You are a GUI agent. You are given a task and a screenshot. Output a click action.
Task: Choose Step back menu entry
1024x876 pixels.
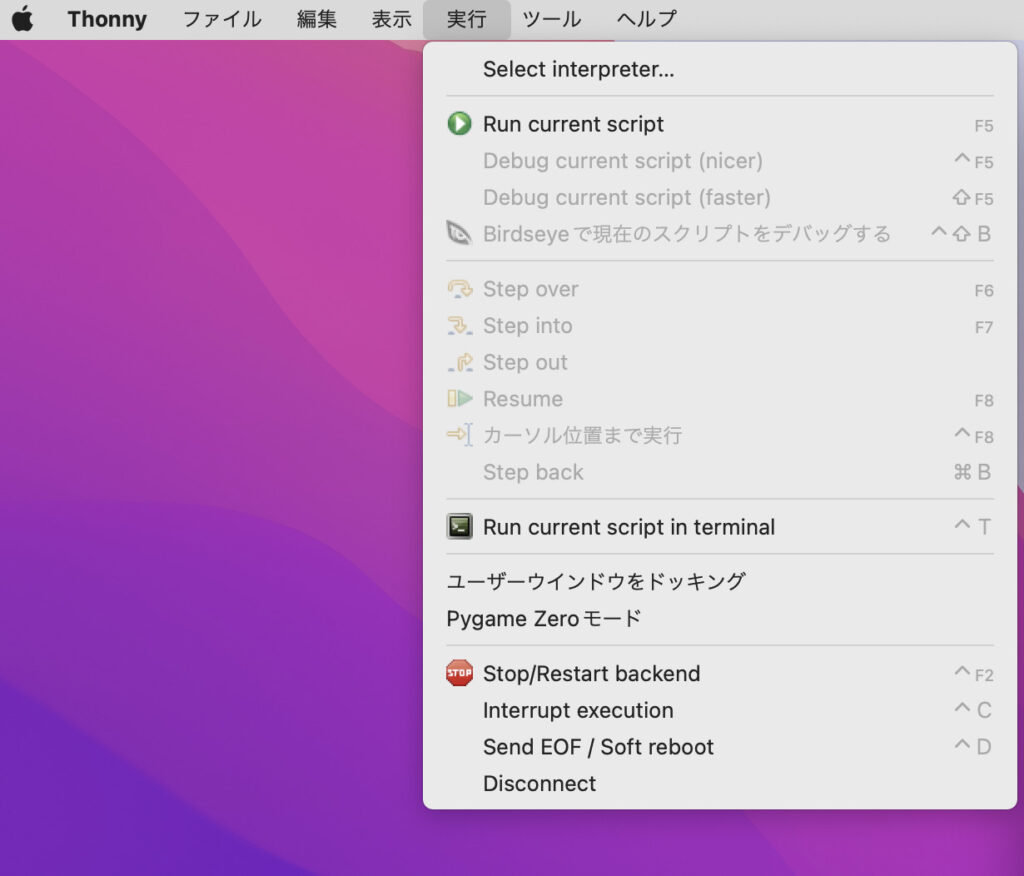[720, 472]
